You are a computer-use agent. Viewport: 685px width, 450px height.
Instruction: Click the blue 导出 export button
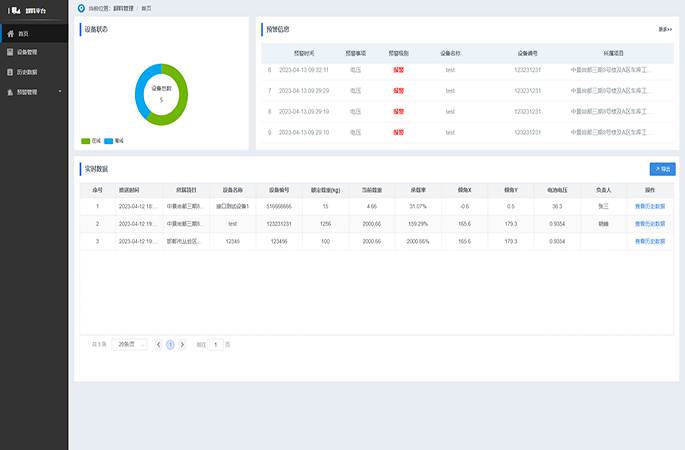click(661, 170)
